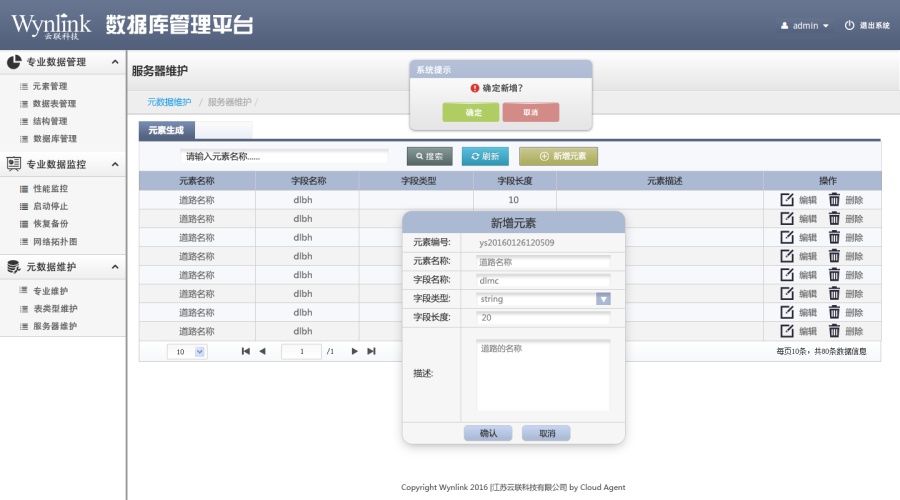Go to the last page
This screenshot has width=900, height=500.
pyautogui.click(x=371, y=351)
